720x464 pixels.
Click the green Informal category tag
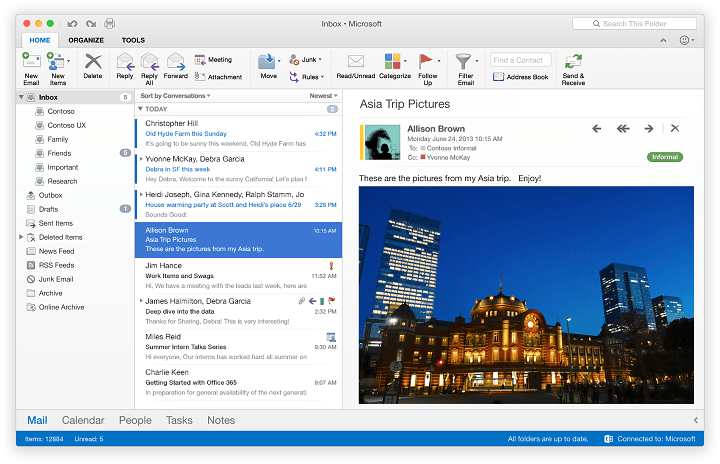[664, 157]
